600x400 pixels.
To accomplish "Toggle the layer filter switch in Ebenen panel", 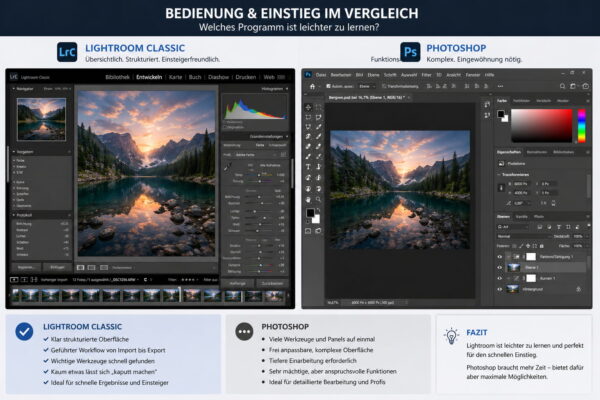I will (588, 226).
